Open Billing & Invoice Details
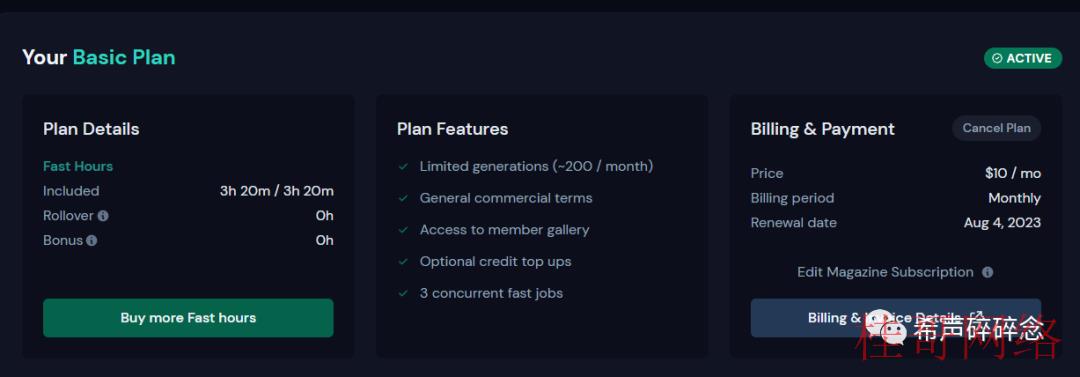 pos(895,318)
